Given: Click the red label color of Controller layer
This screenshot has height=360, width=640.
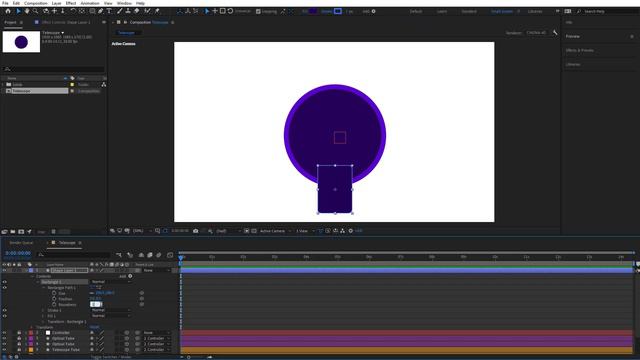Looking at the screenshot, I should pyautogui.click(x=31, y=333).
